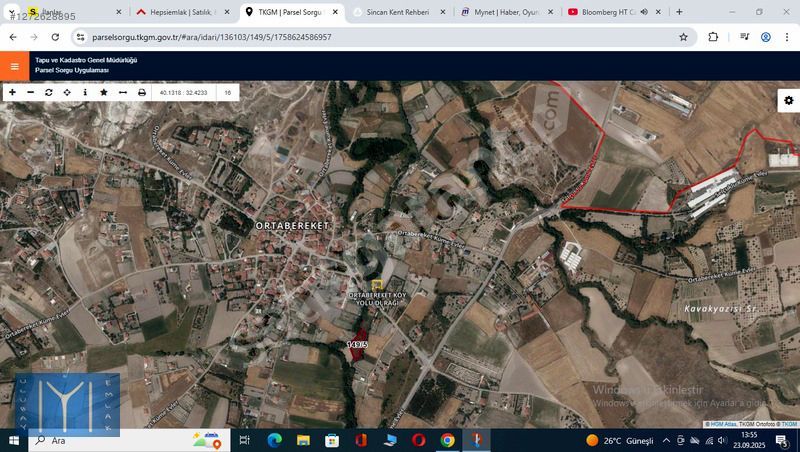The image size is (800, 452).
Task: Mute the Bloomberg HT tab audio
Action: (643, 12)
